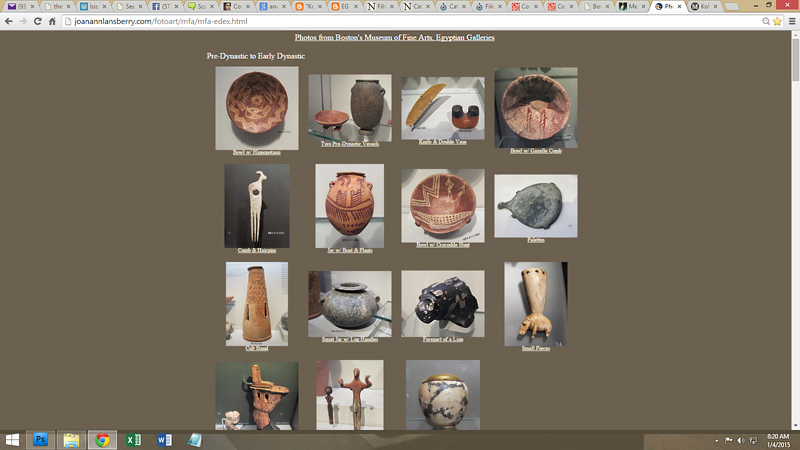Click the browser back arrow
800x450 pixels.
pos(8,20)
